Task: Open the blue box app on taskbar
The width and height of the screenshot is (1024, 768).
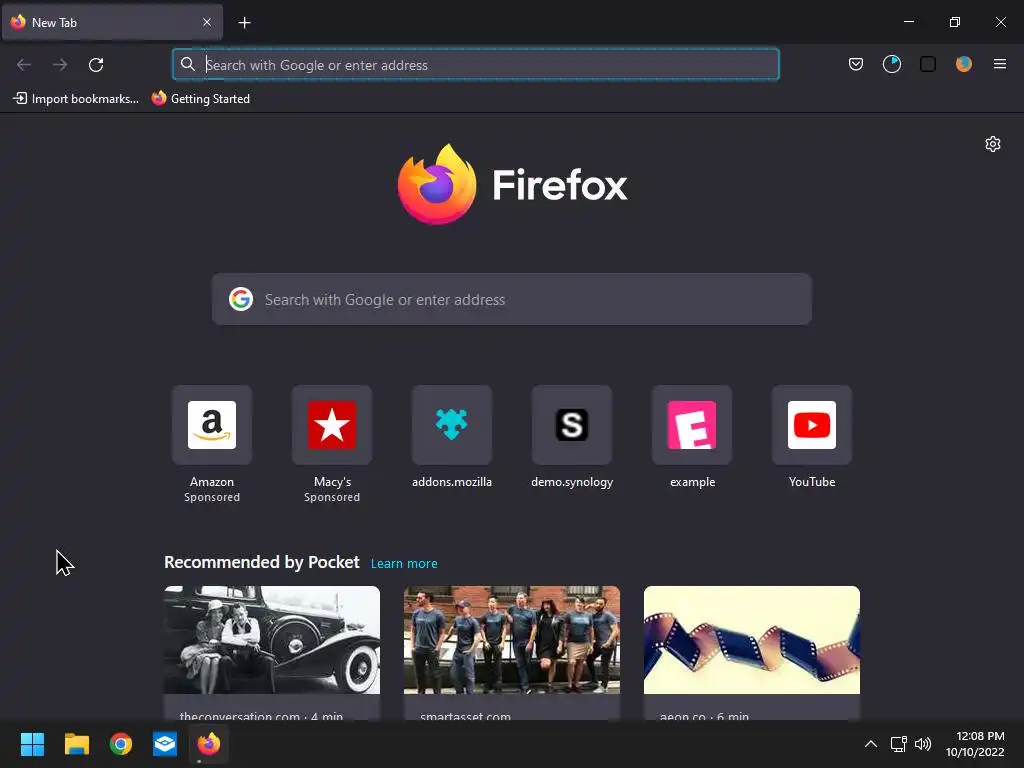Action: pos(165,744)
